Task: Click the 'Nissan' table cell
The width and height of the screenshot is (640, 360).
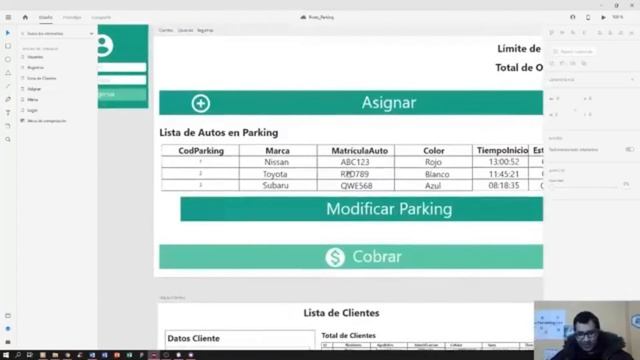Action: (x=276, y=162)
